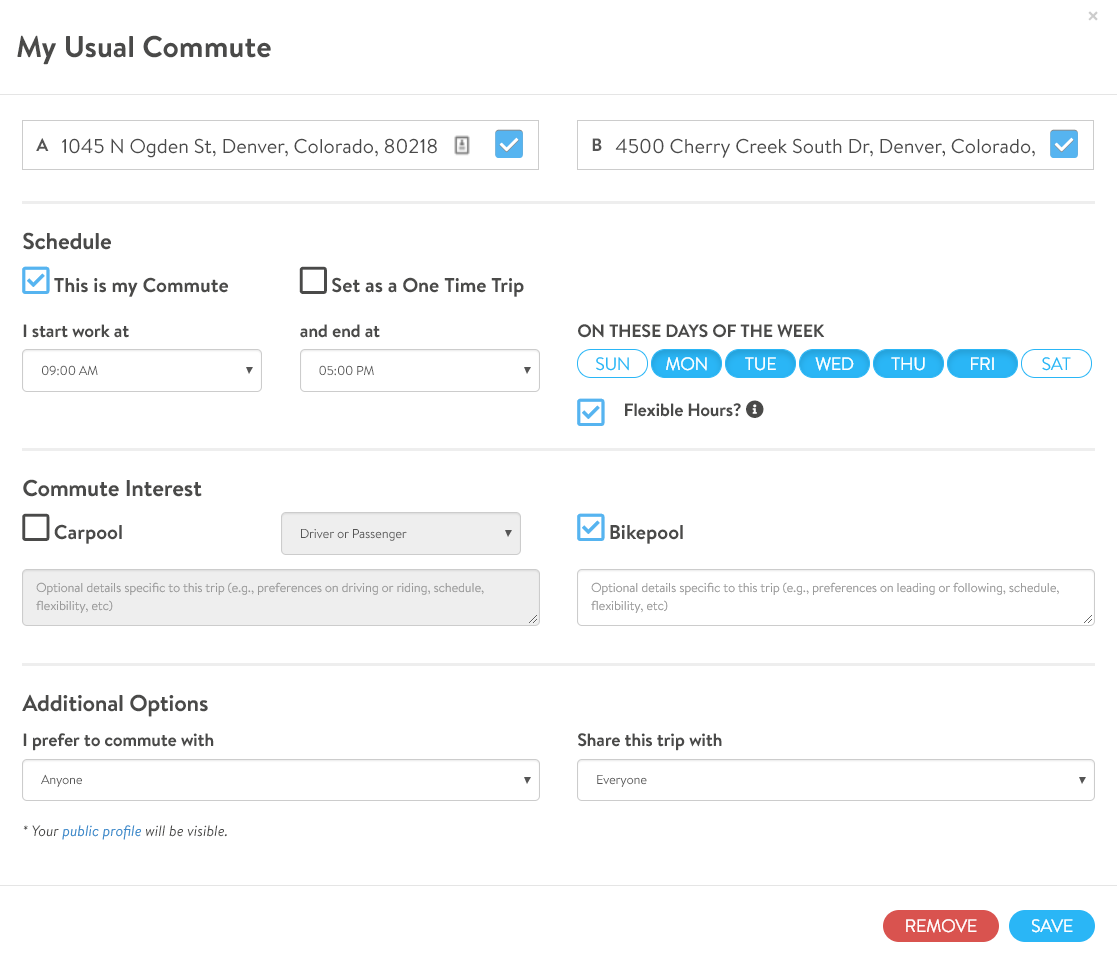
Task: Check Set as a One Time Trip
Action: [313, 281]
